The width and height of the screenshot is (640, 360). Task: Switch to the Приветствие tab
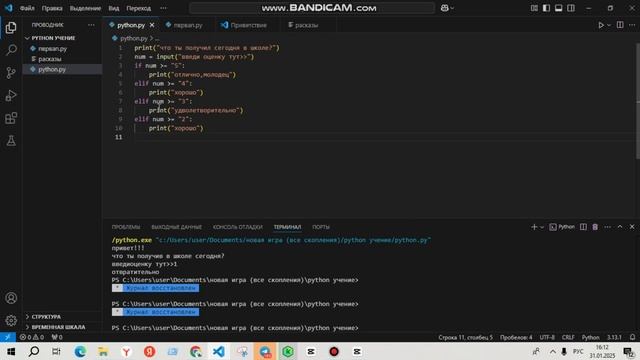pyautogui.click(x=248, y=25)
